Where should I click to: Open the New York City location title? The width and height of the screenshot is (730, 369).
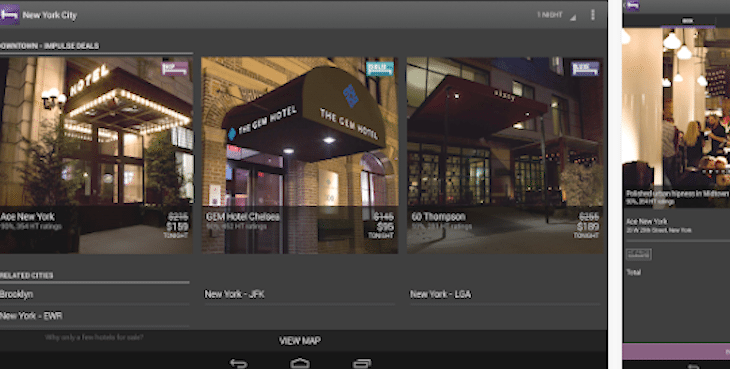50,15
